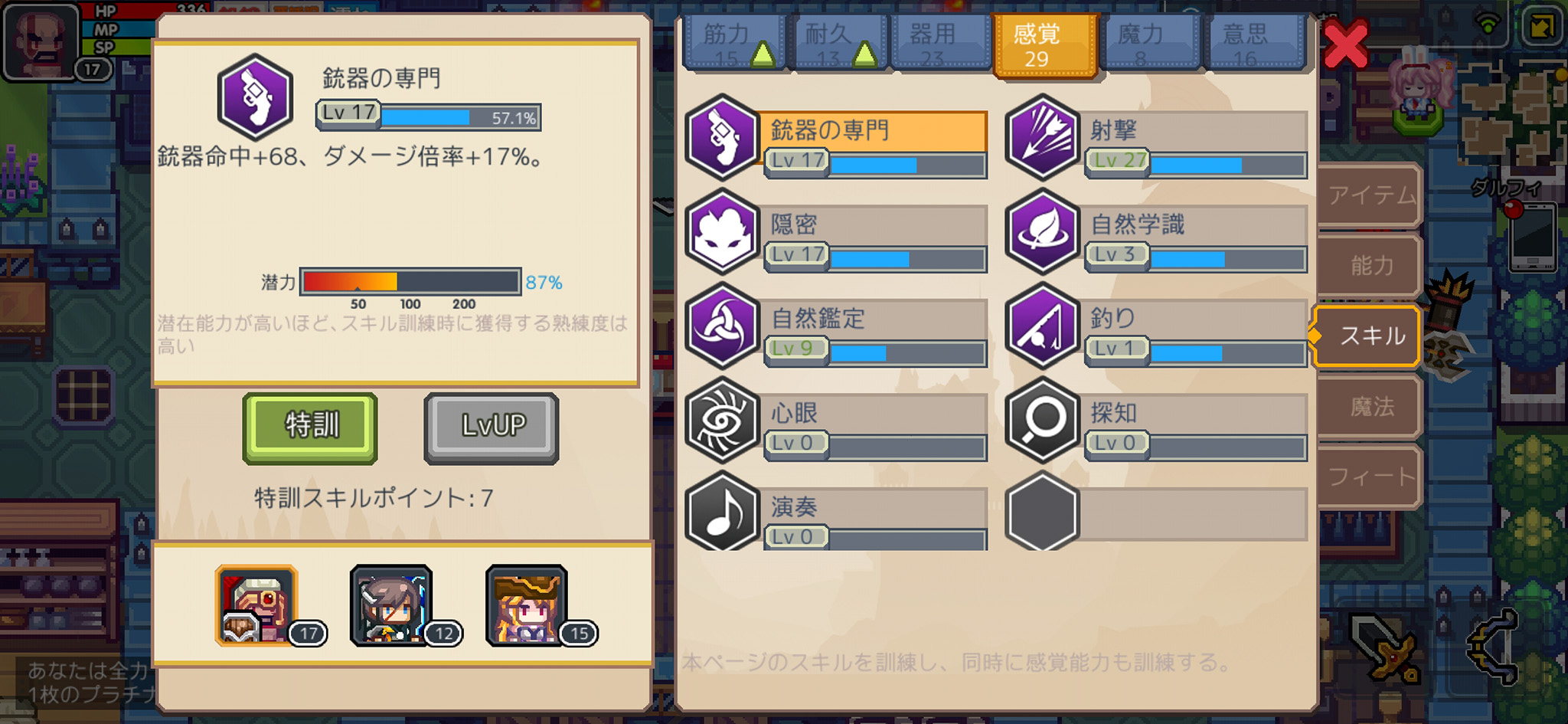The image size is (1568, 724).
Task: Choose the level 15 party member portrait
Action: coord(527,605)
